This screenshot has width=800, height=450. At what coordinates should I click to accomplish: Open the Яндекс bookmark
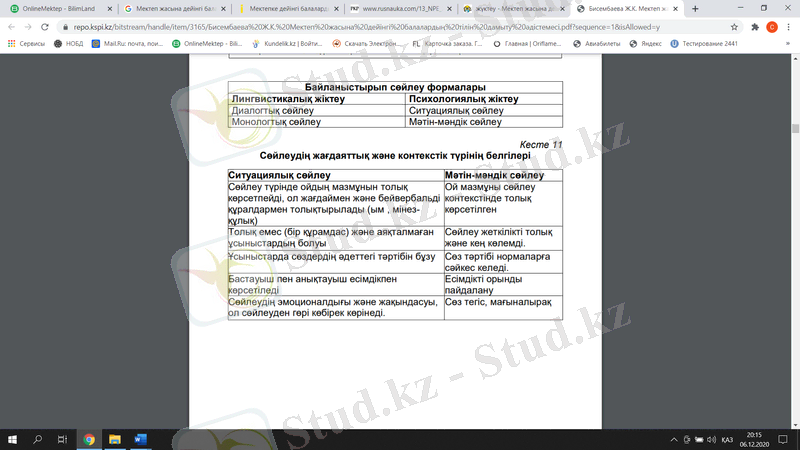pyautogui.click(x=645, y=44)
